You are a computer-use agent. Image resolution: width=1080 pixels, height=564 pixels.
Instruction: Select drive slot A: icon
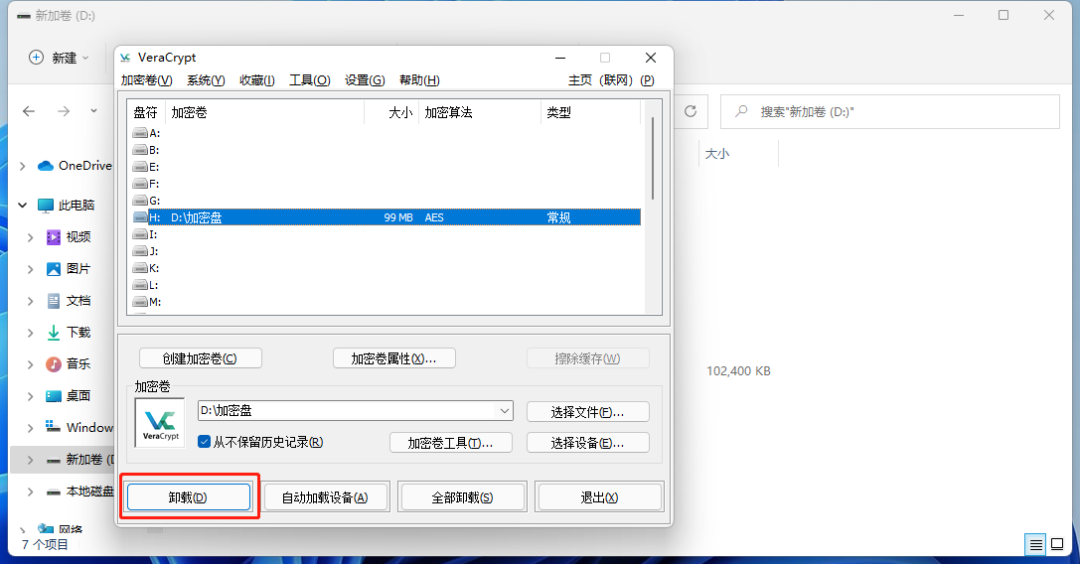pyautogui.click(x=140, y=133)
